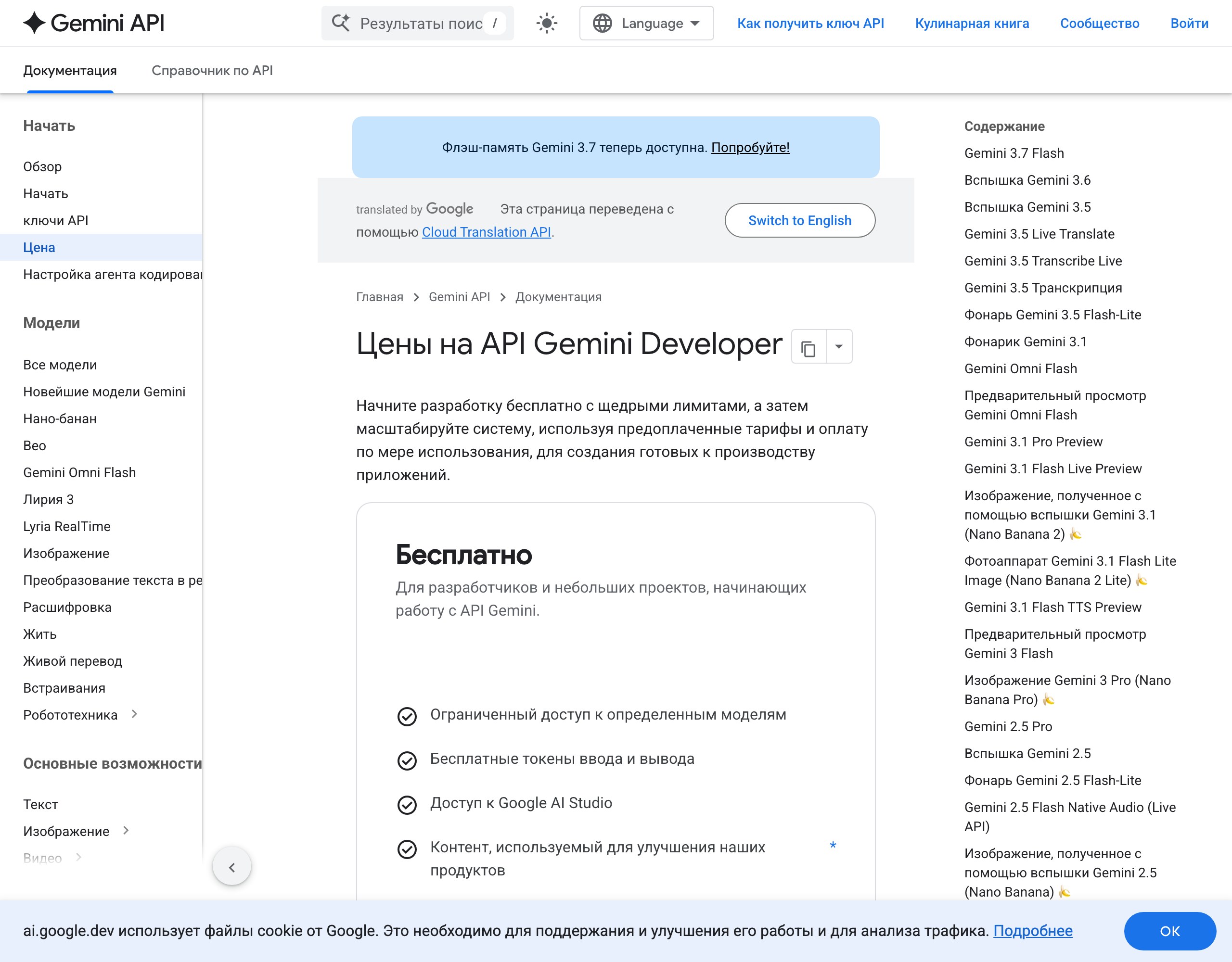Screen dimensions: 1232x962
Task: Jump to Фонарик Gemini 3.1 section
Action: pyautogui.click(x=1026, y=342)
